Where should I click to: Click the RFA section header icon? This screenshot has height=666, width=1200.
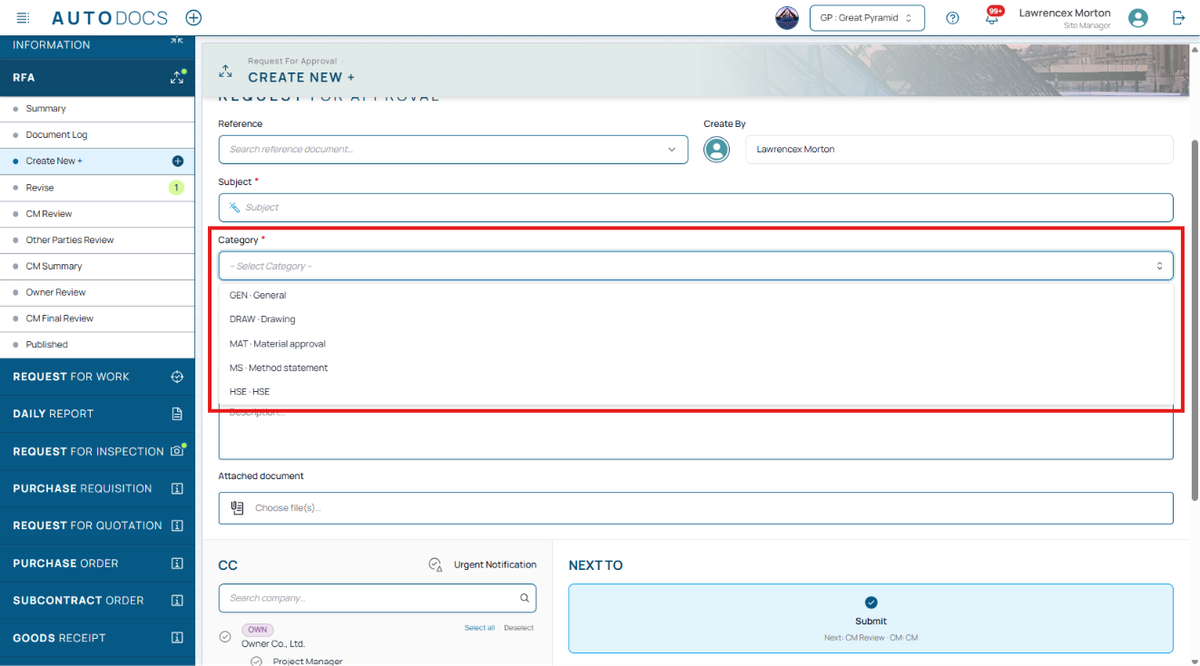tap(177, 77)
